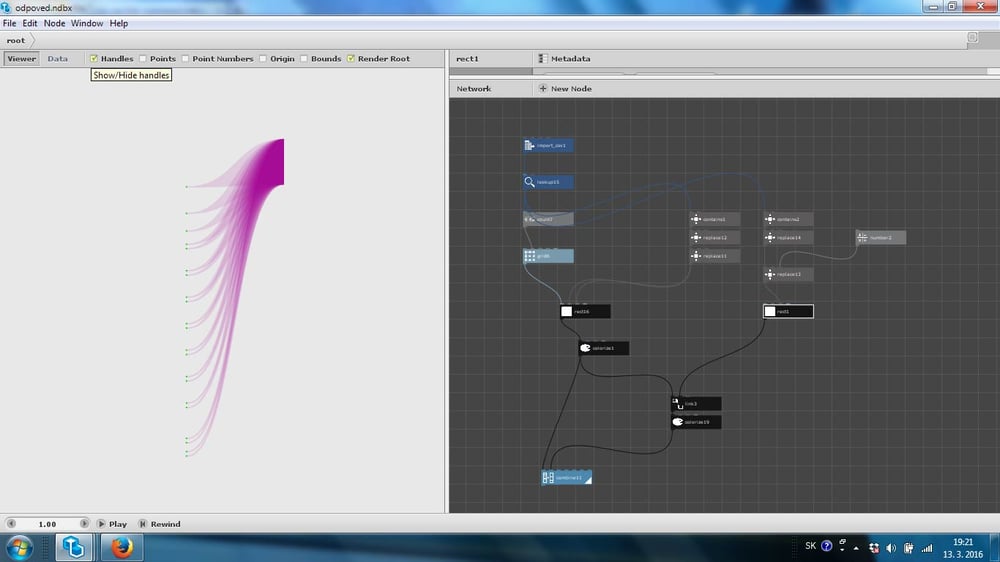The image size is (1000, 562).
Task: Click network signal icon in tray
Action: coord(927,548)
